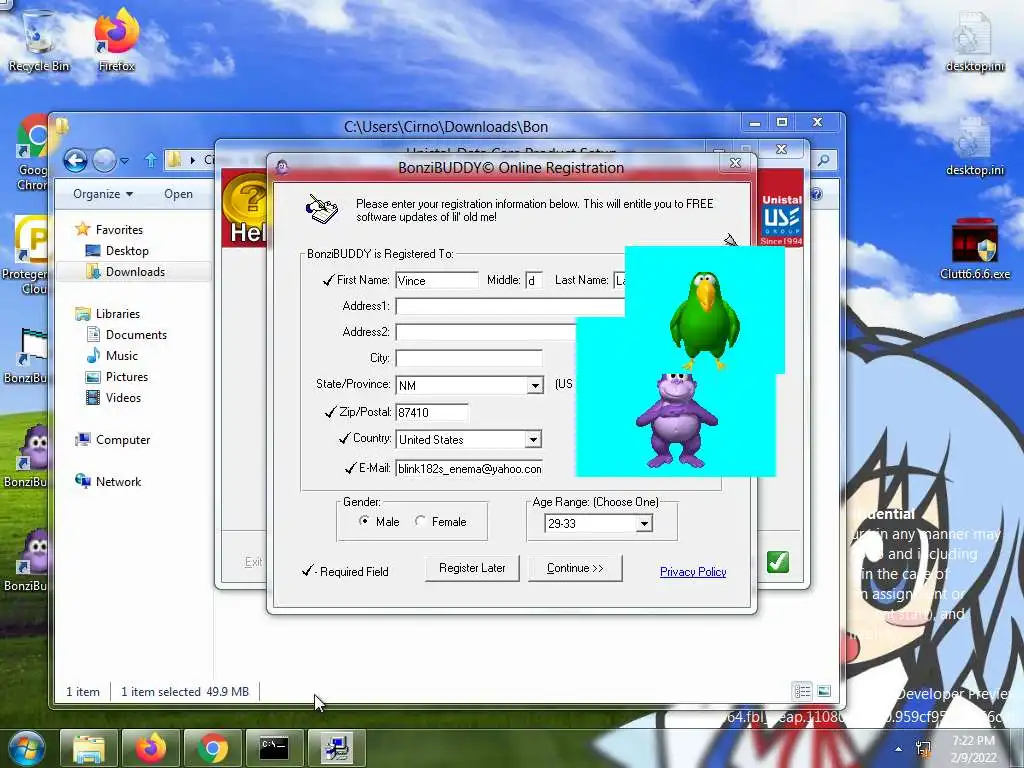Click the Continue >> button
Image resolution: width=1024 pixels, height=768 pixels.
click(575, 568)
